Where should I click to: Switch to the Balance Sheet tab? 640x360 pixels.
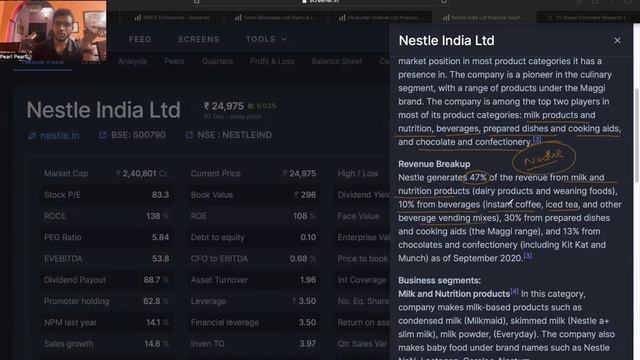[337, 61]
